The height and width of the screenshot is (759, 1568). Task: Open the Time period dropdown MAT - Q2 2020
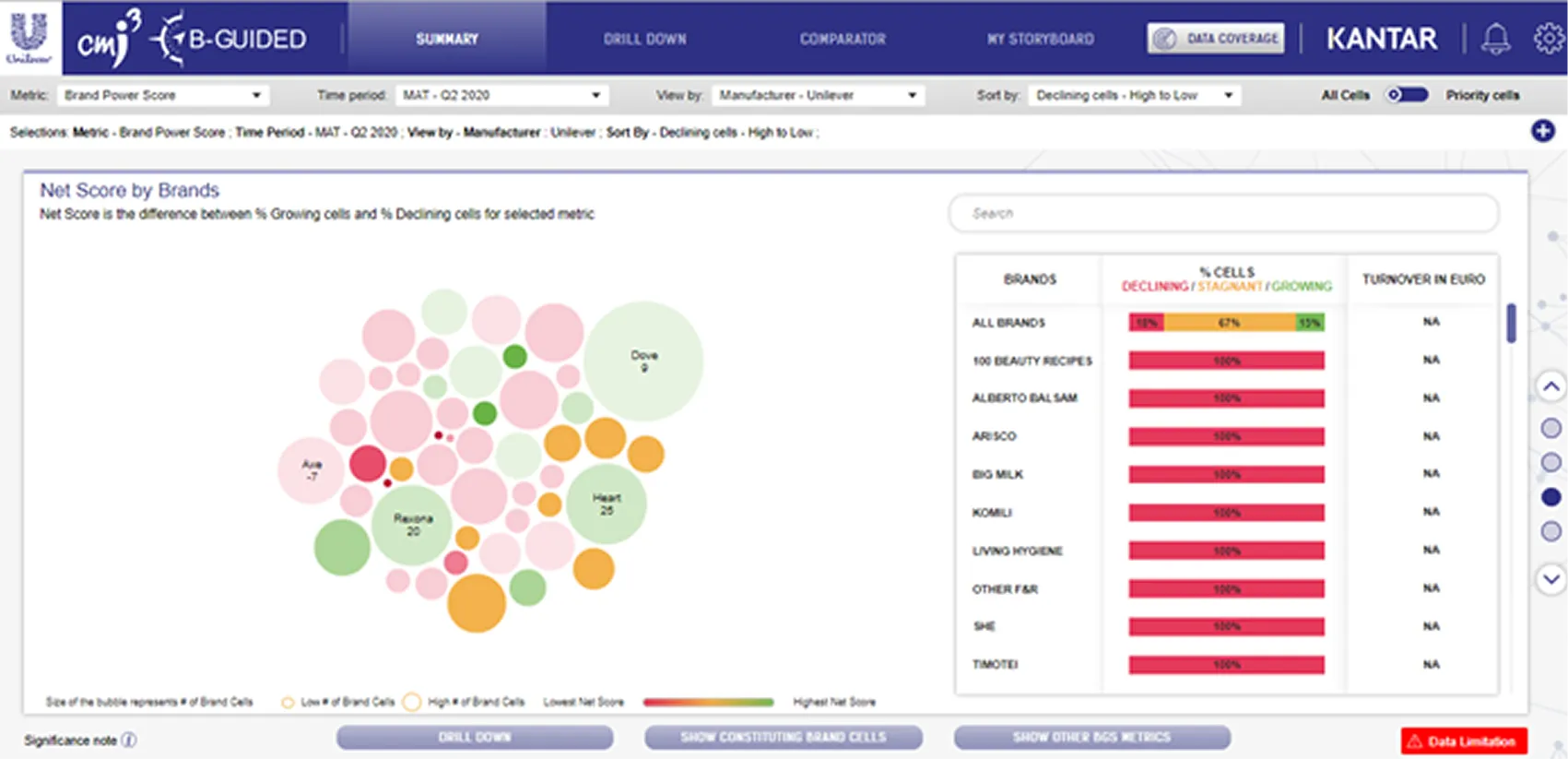coord(502,95)
